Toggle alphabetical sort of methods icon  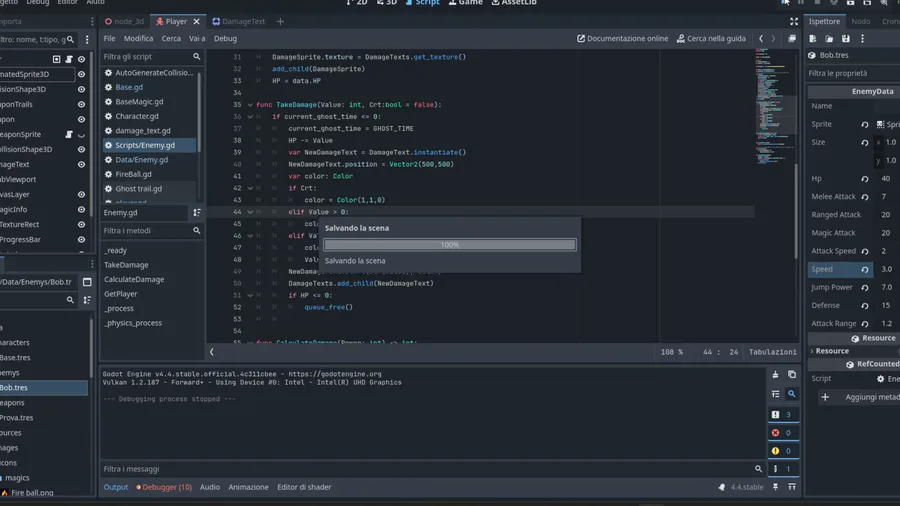coord(197,212)
